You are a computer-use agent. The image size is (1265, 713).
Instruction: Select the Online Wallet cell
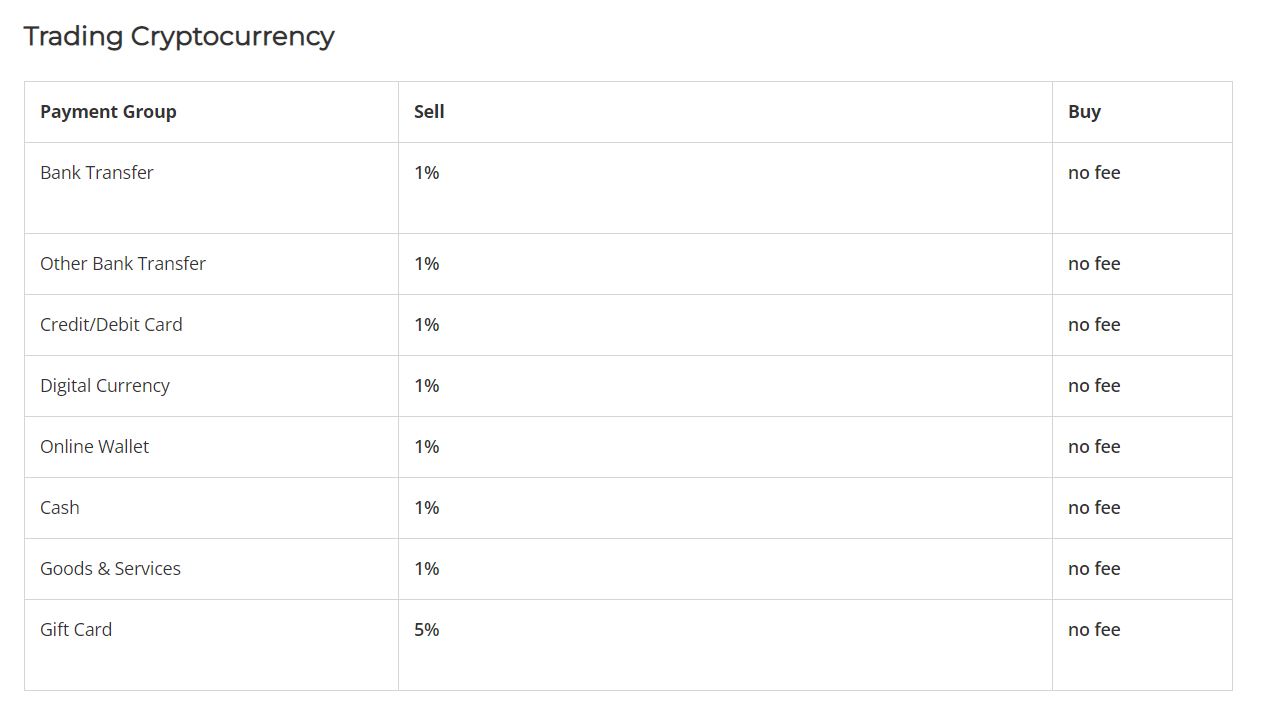(x=94, y=447)
